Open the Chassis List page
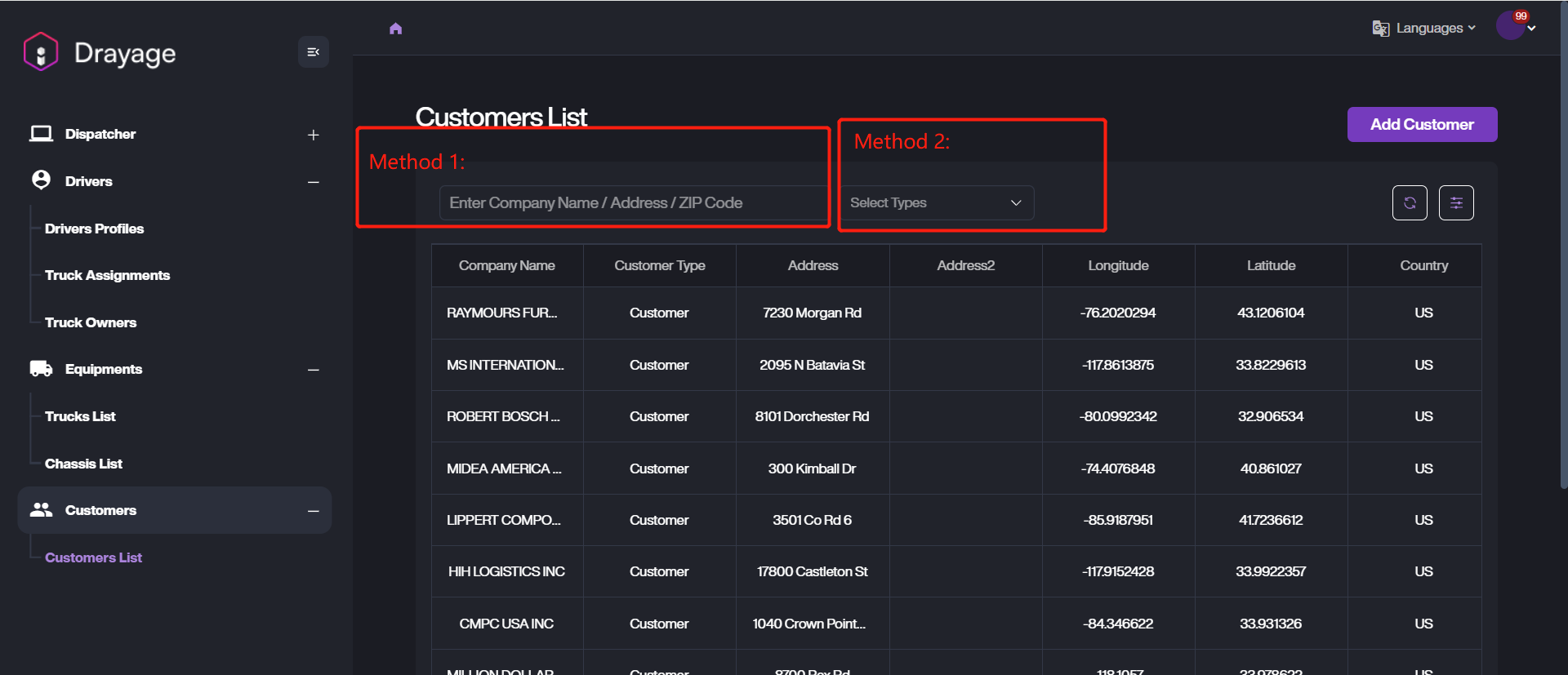1568x675 pixels. coord(83,464)
